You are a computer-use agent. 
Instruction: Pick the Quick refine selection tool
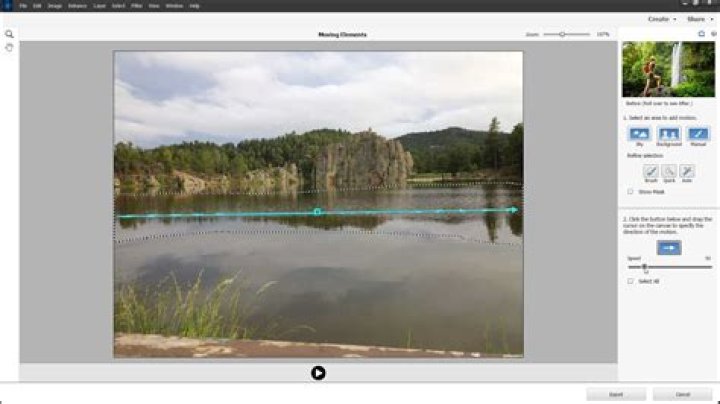click(668, 171)
